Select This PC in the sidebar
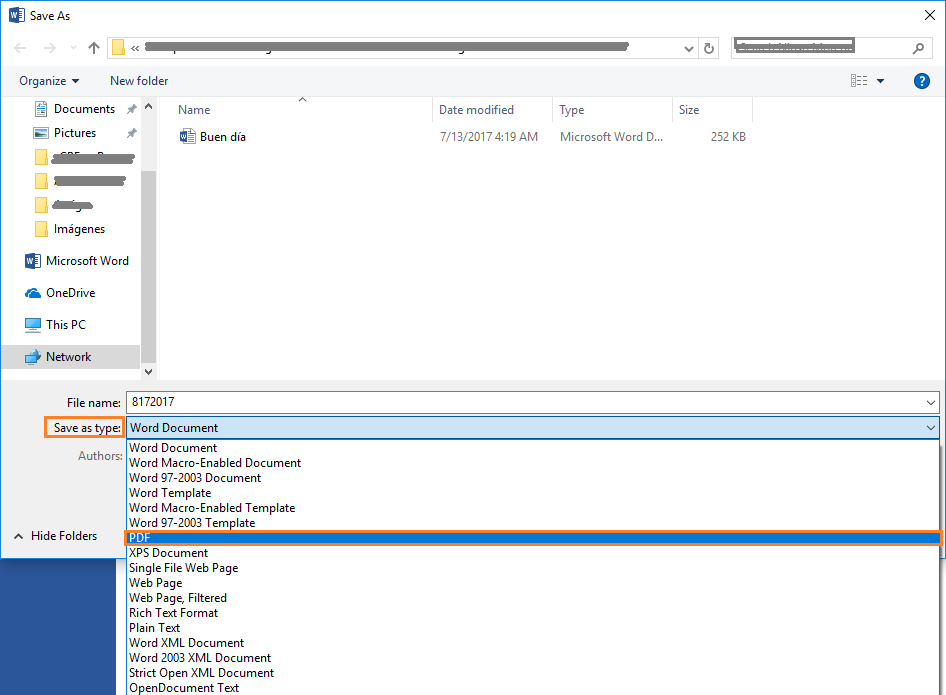The width and height of the screenshot is (946, 695). [66, 325]
